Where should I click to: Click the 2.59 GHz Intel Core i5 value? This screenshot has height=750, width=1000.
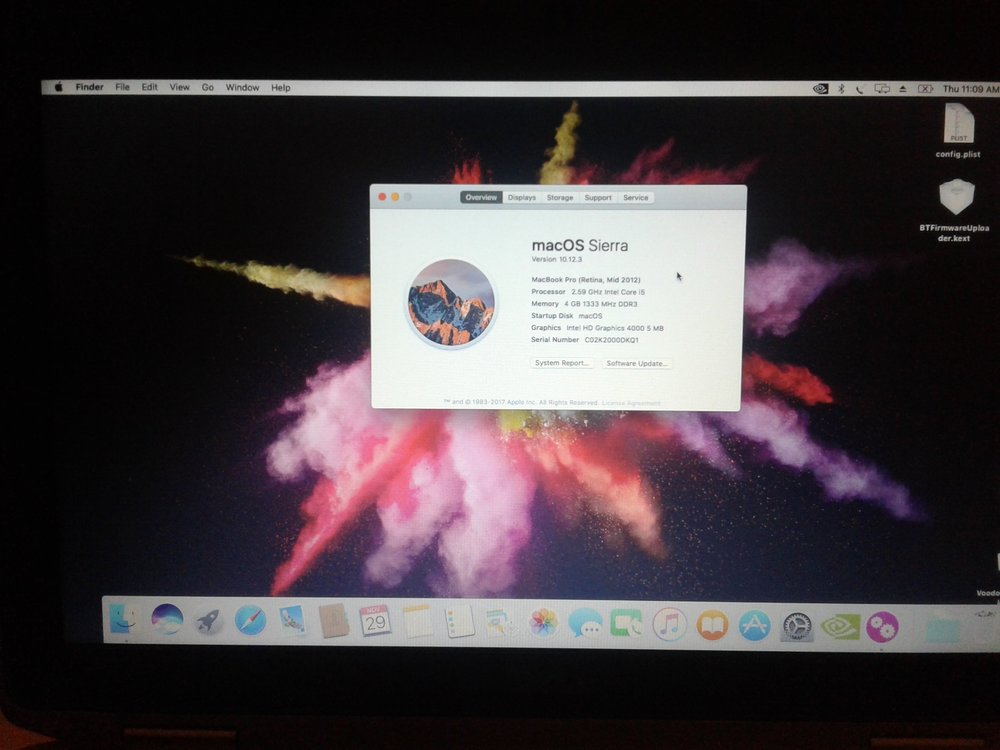tap(608, 291)
